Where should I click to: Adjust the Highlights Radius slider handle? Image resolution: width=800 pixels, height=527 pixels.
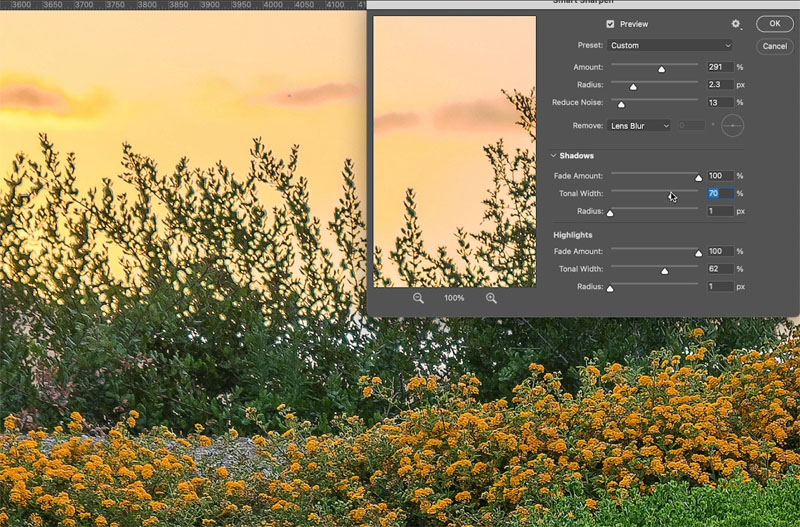[610, 288]
